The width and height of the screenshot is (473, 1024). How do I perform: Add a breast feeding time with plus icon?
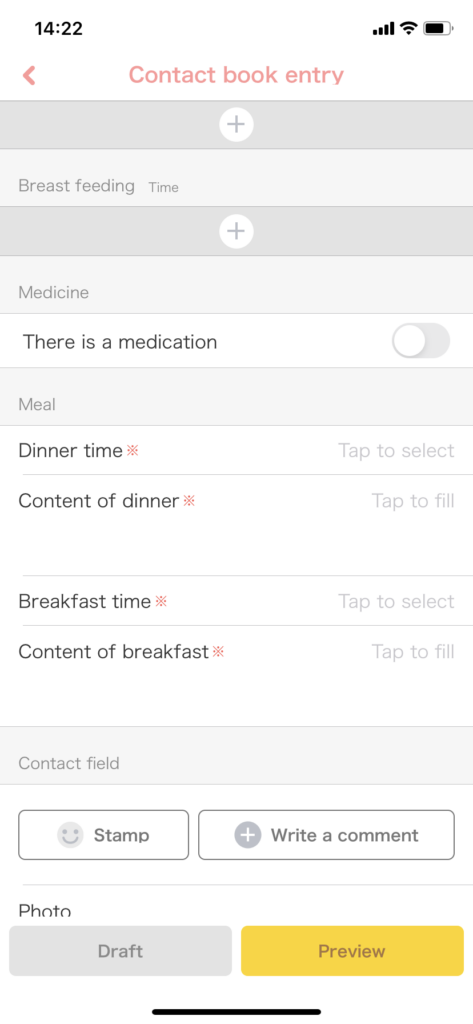(x=236, y=231)
